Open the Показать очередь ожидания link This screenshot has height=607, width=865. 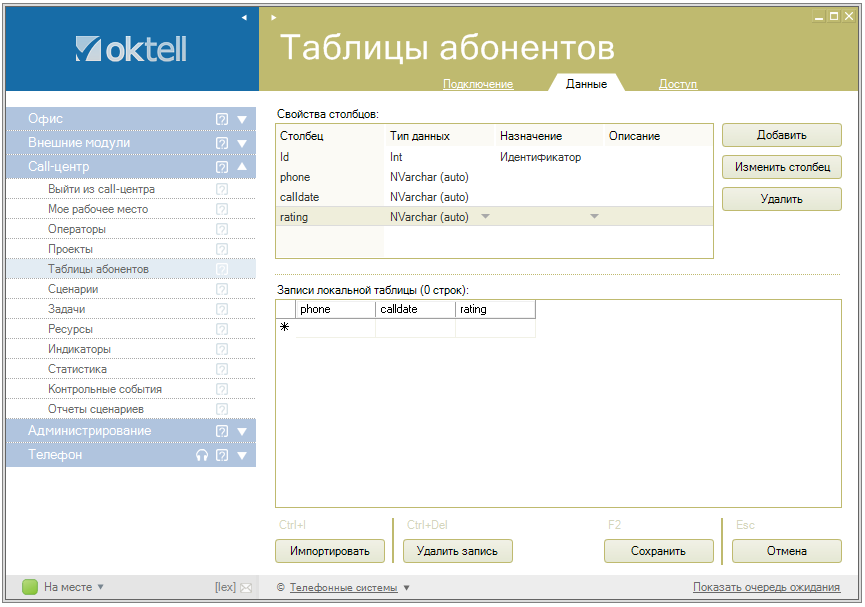766,587
